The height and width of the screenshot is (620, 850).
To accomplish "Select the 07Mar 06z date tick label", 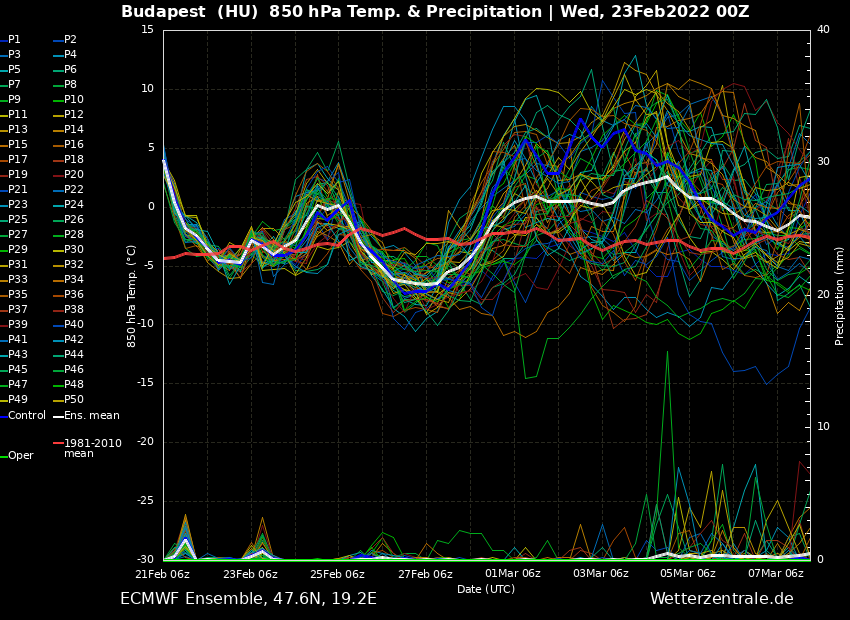I will click(x=776, y=574).
